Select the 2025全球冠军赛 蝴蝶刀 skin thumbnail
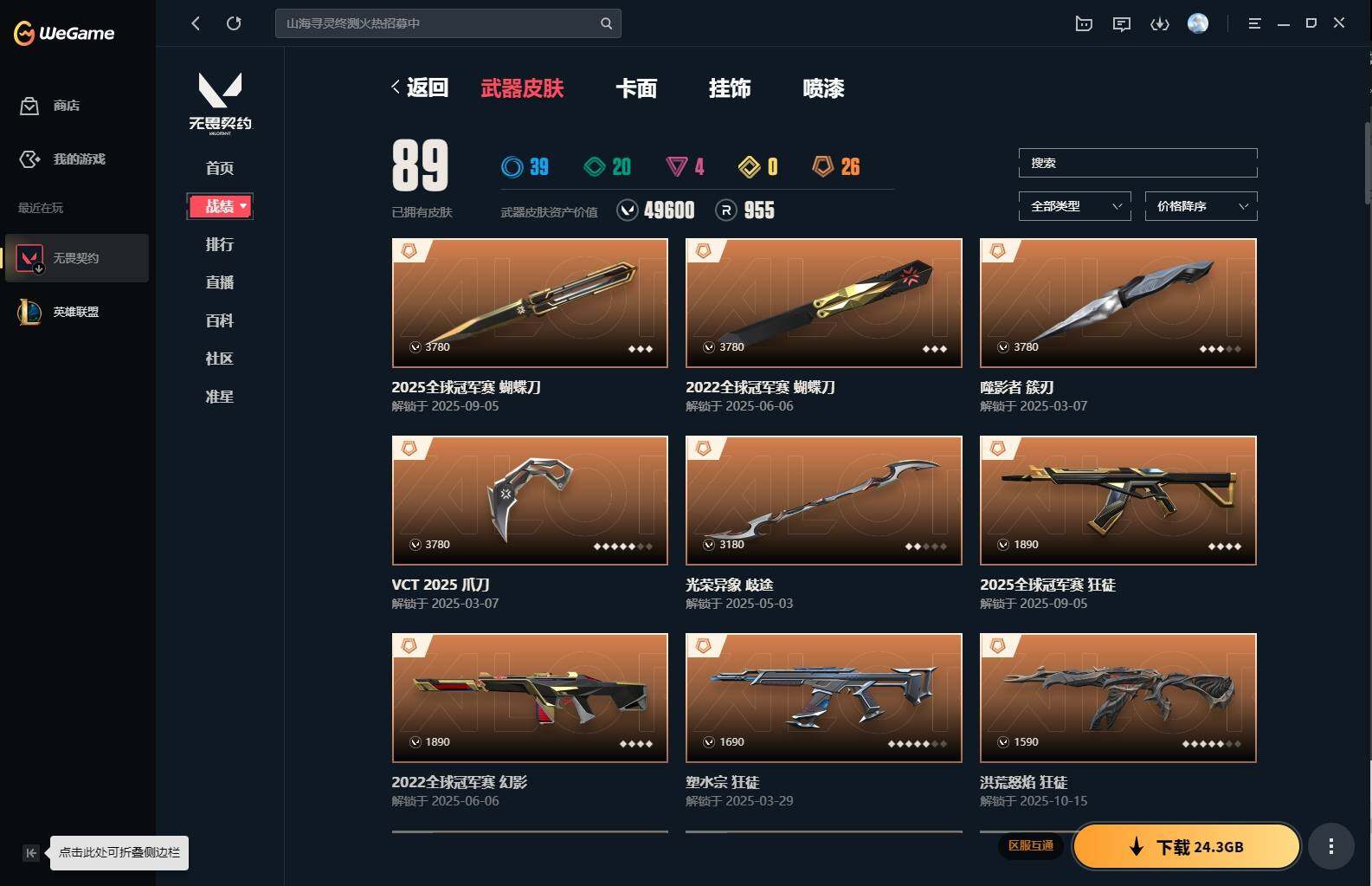 click(x=530, y=303)
